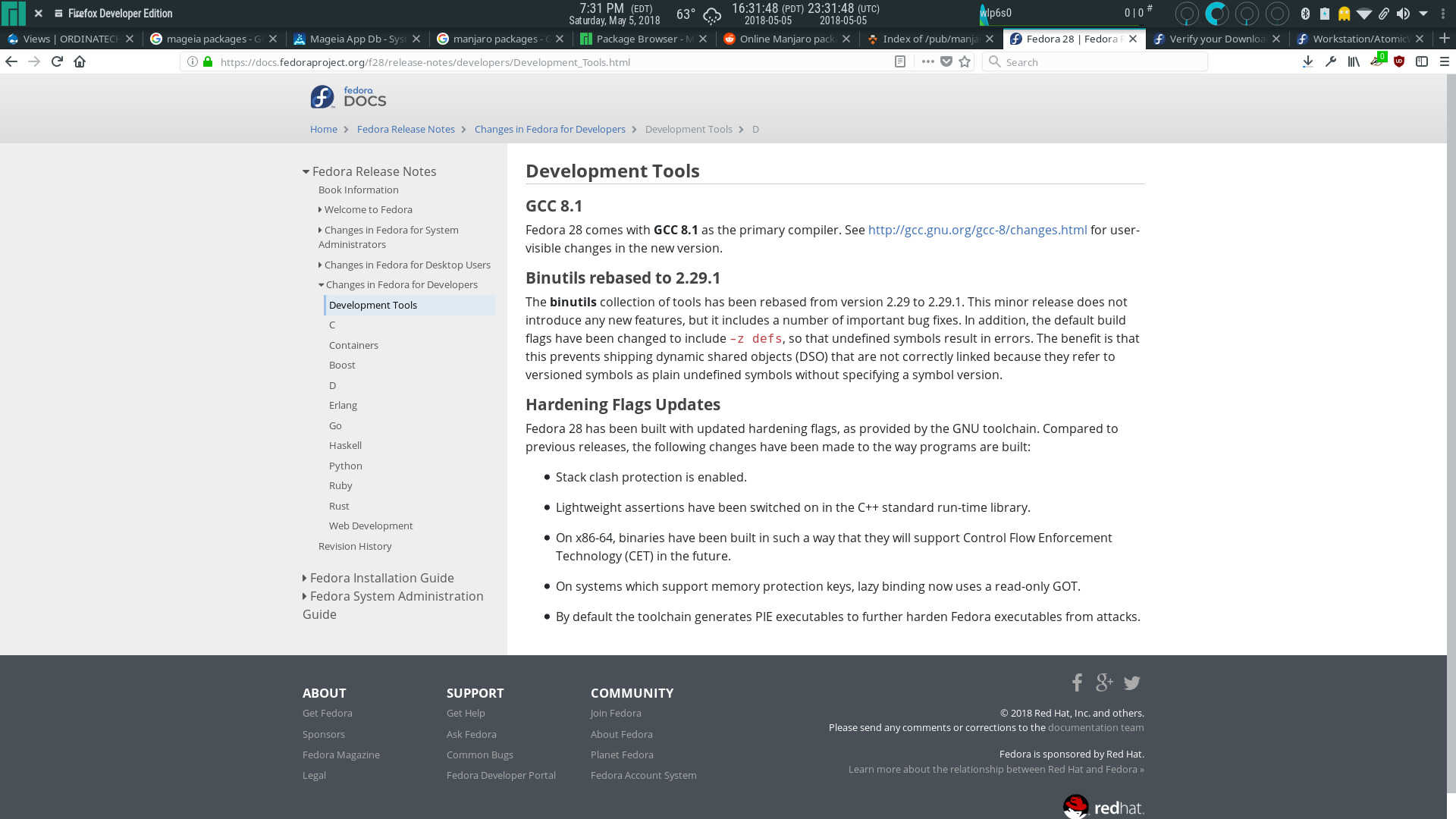
Task: Expand Changes in Fedora for Desktop Users
Action: pyautogui.click(x=320, y=265)
